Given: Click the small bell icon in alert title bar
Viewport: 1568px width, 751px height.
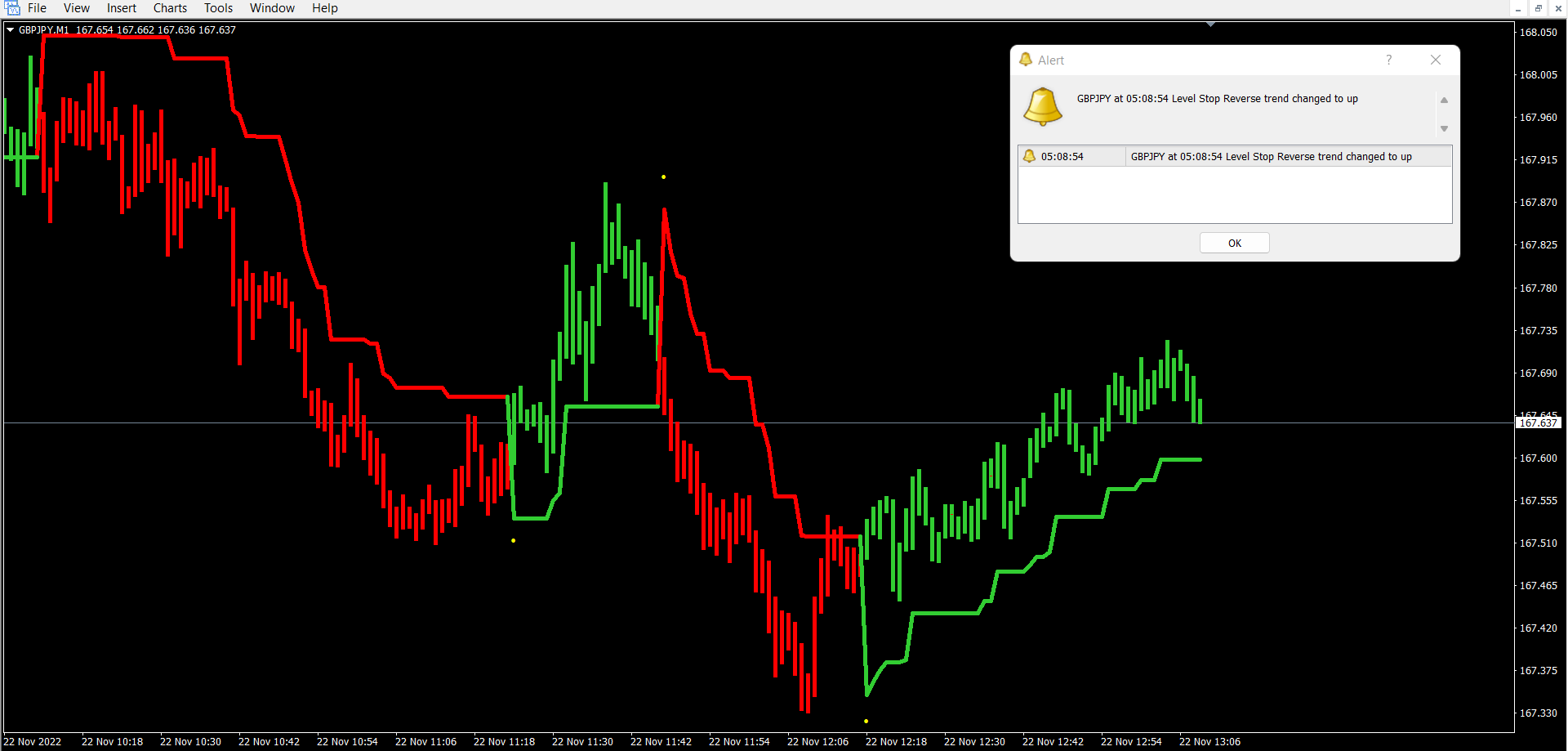Looking at the screenshot, I should point(1026,60).
